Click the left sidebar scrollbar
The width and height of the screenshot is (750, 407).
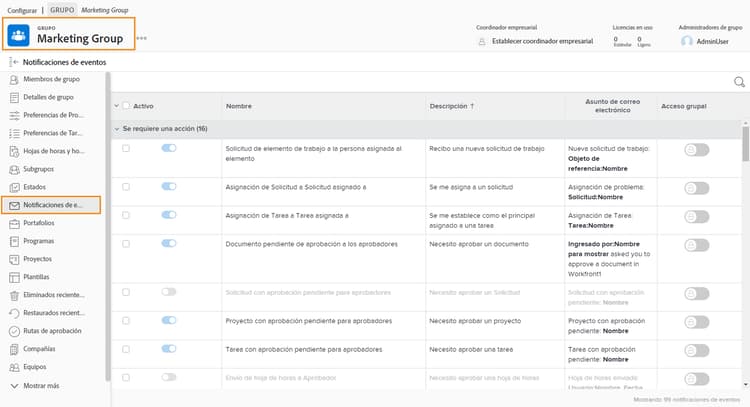coord(108,226)
